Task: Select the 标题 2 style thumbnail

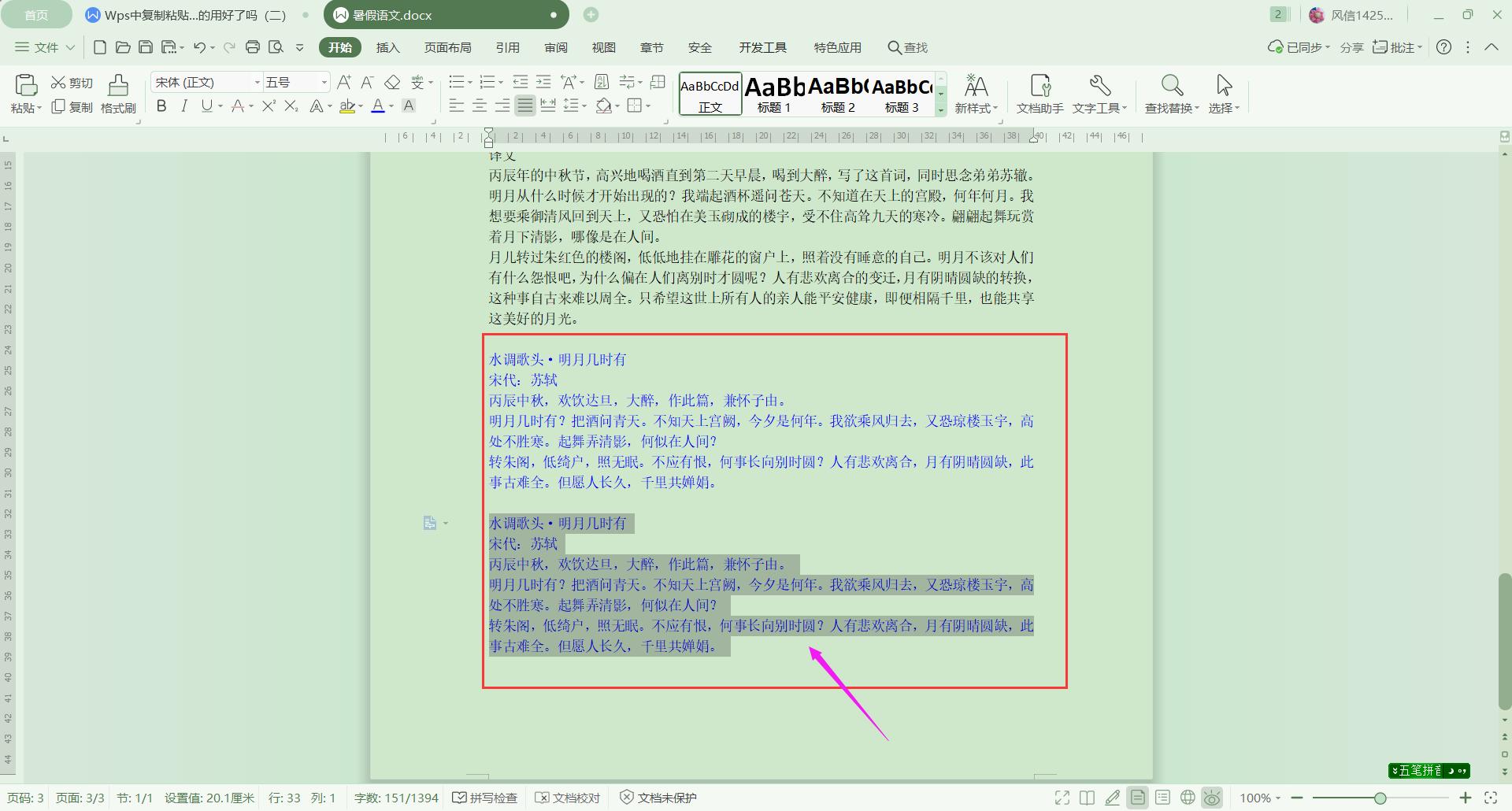Action: 838,94
